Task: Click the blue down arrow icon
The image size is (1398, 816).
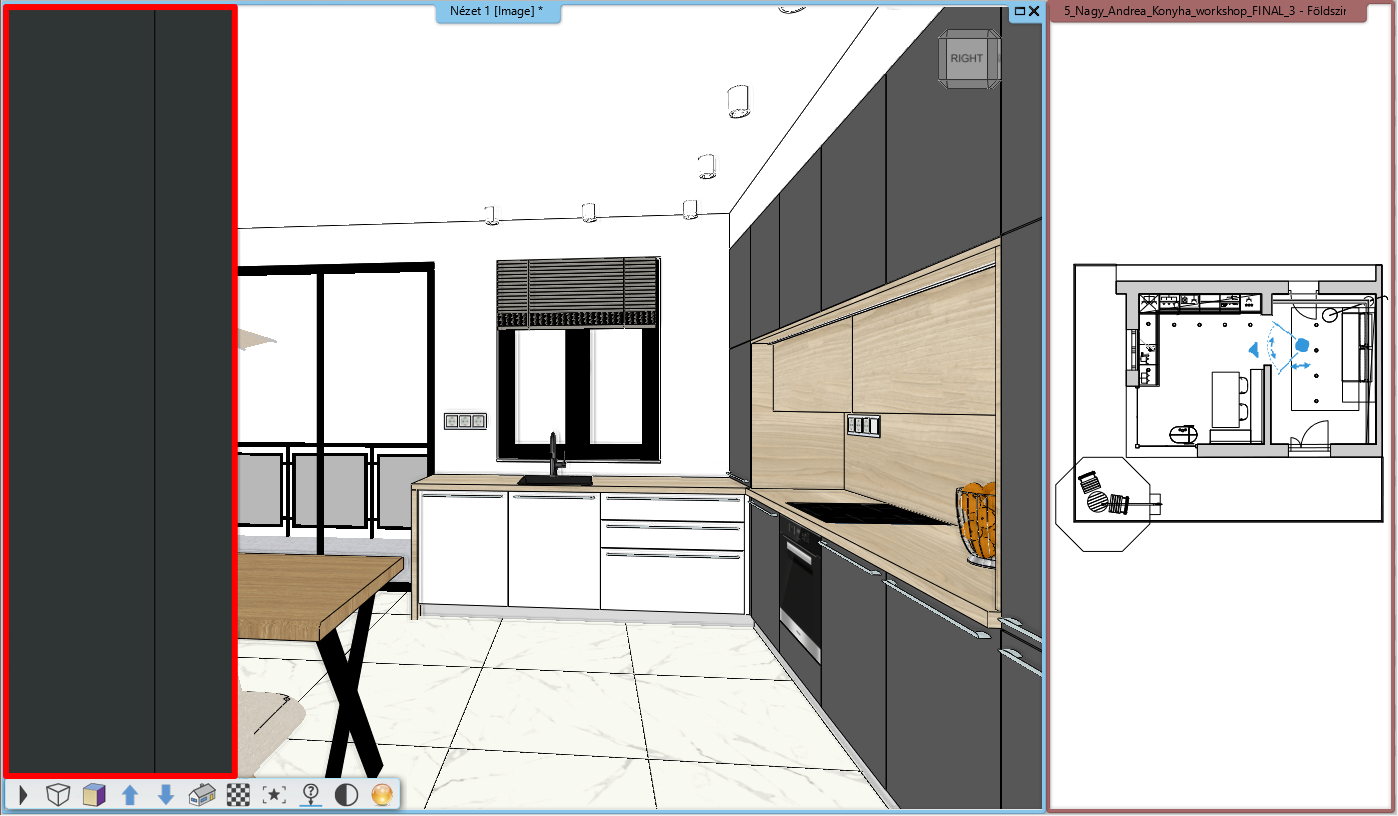Action: coord(166,795)
